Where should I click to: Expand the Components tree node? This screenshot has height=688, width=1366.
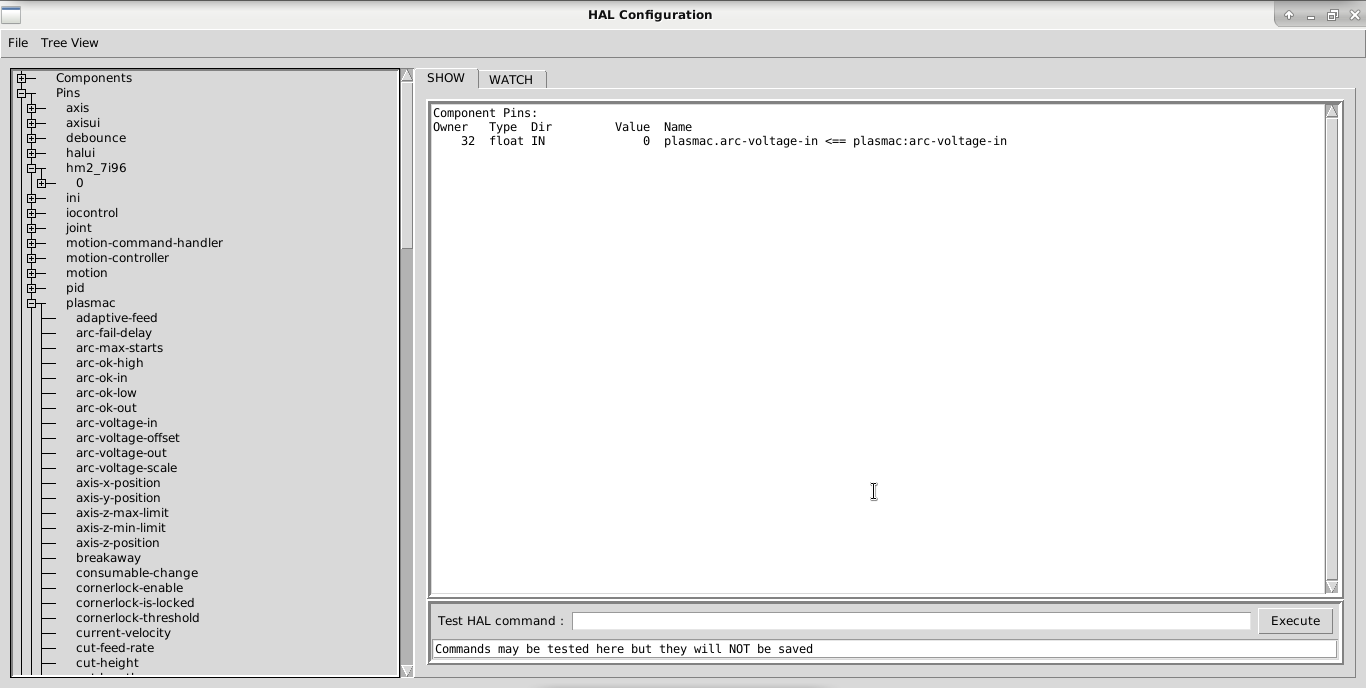21,78
